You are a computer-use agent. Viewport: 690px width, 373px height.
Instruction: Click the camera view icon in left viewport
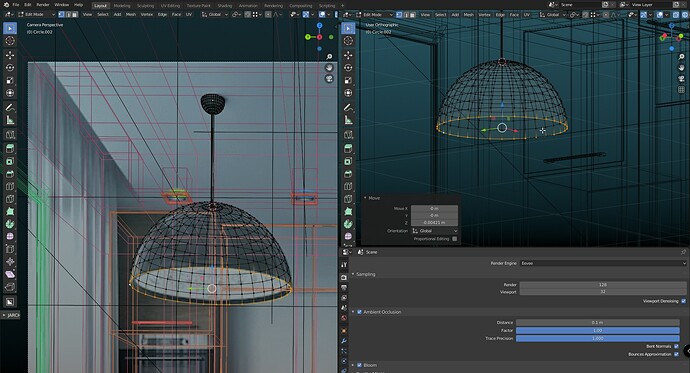click(x=329, y=79)
